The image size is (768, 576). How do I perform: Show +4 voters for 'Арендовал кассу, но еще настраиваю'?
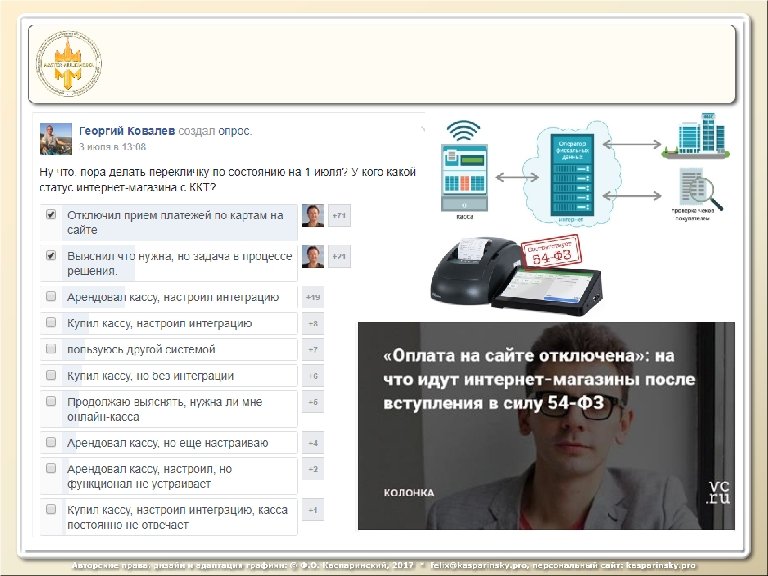pyautogui.click(x=313, y=443)
